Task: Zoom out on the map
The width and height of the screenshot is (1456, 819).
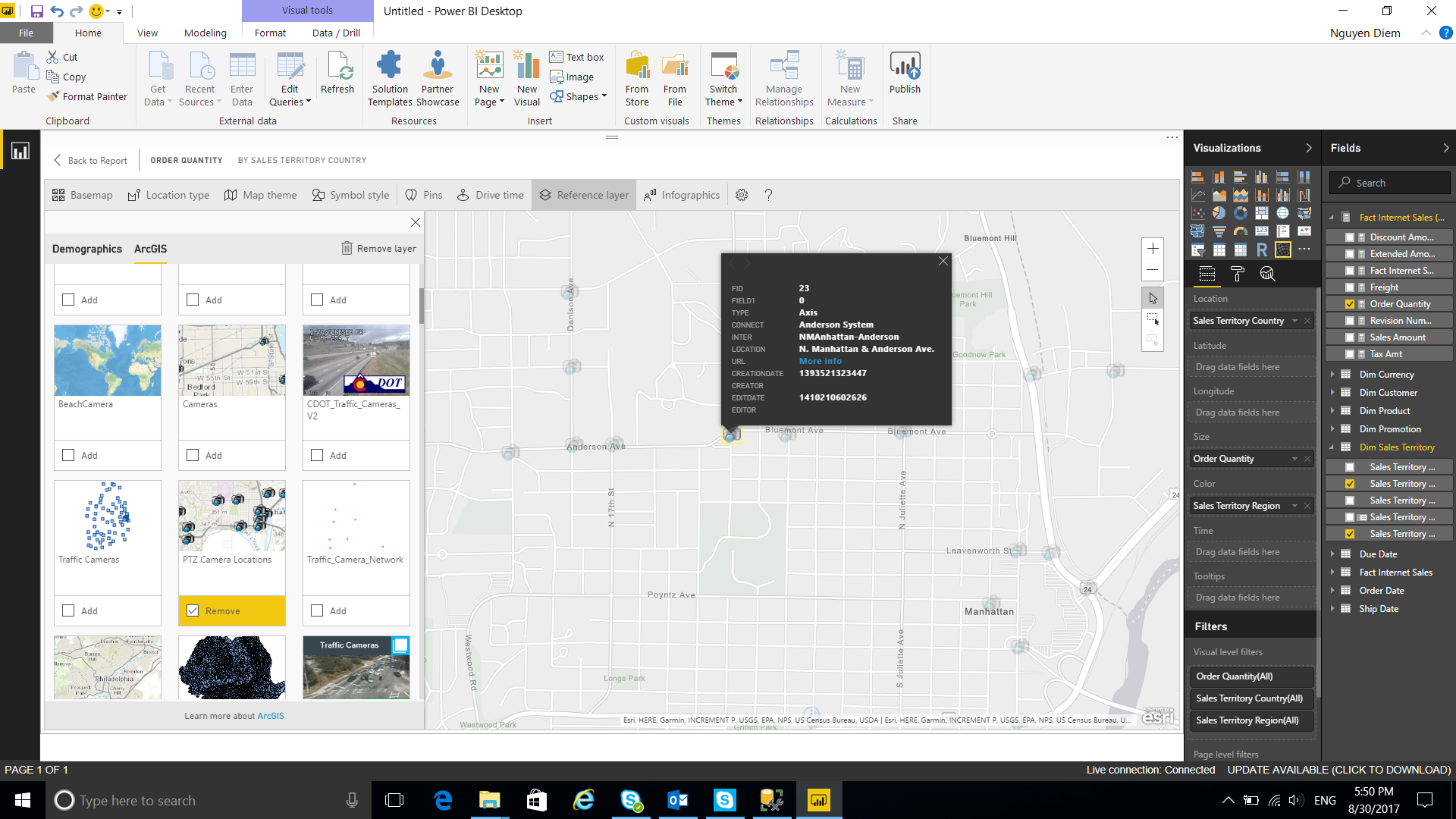Action: pos(1153,270)
